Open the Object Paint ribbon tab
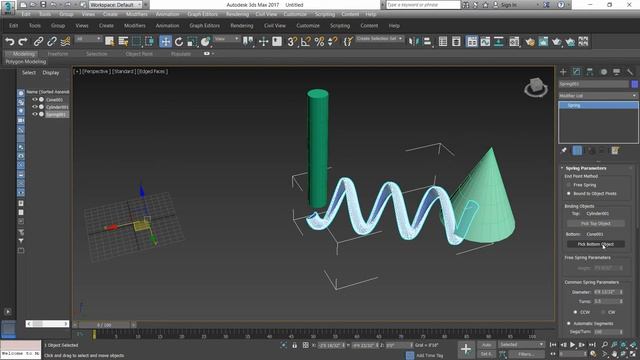 pyautogui.click(x=139, y=53)
